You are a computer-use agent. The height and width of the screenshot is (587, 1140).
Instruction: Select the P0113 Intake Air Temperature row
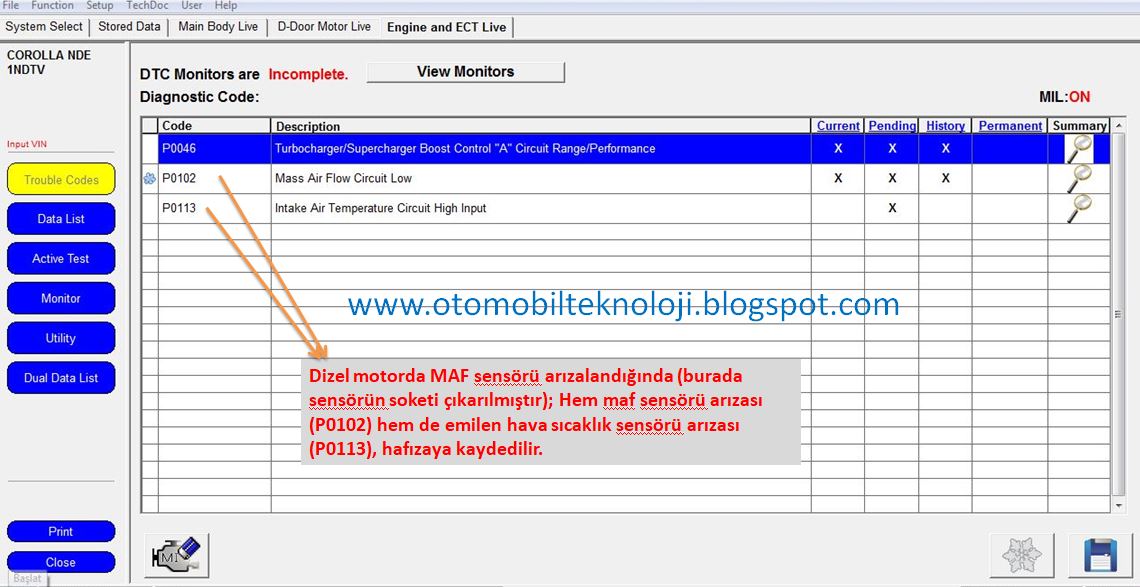tap(540, 208)
